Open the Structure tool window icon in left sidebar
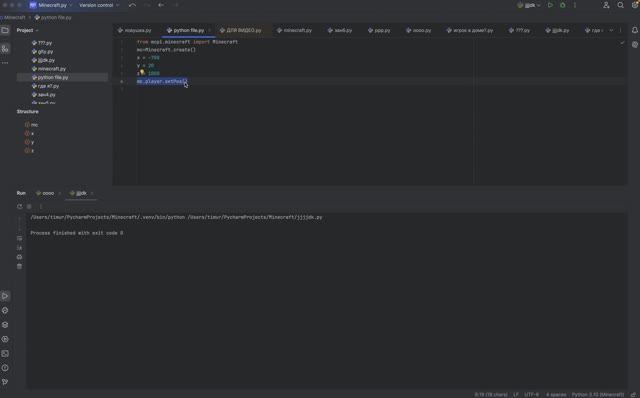 [x=5, y=49]
